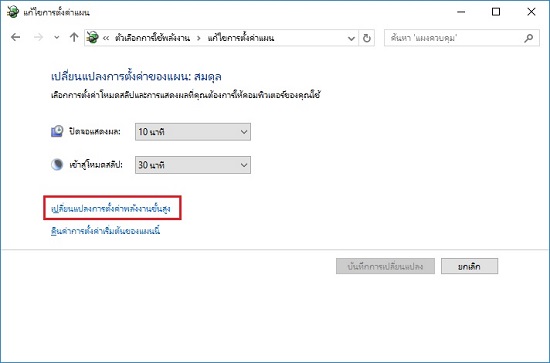
Task: Select ตัวเลือกการใช้พลังงาน breadcrumb in address bar
Action: pos(152,38)
